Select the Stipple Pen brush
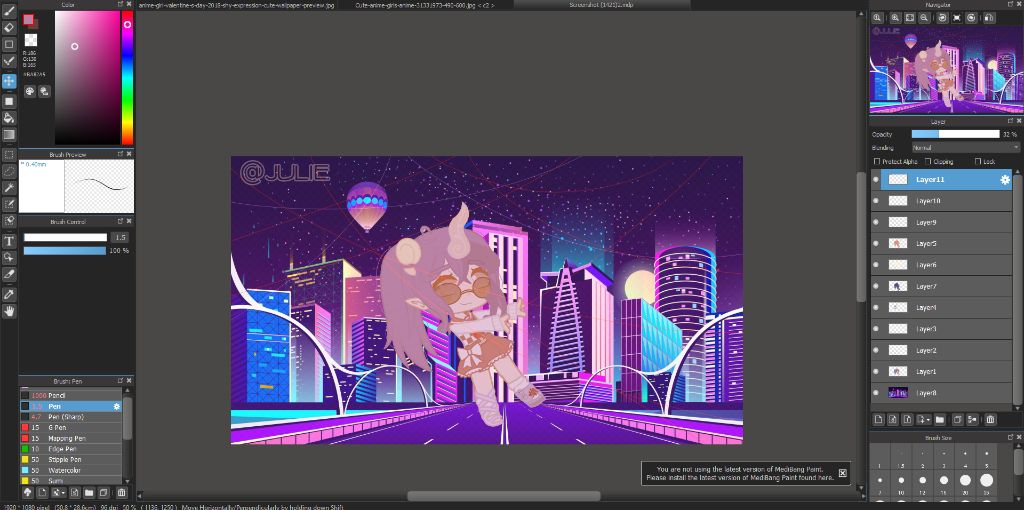1024x510 pixels. point(71,460)
